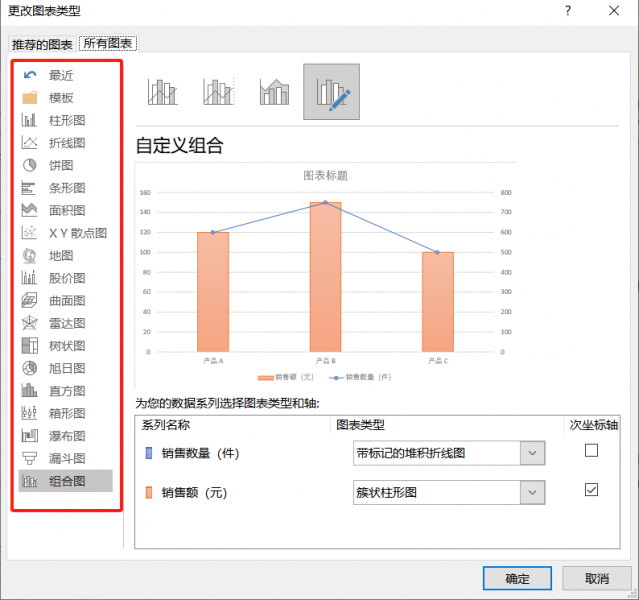Choose the 箱形图 box plot icon
639x600 pixels.
tap(29, 413)
